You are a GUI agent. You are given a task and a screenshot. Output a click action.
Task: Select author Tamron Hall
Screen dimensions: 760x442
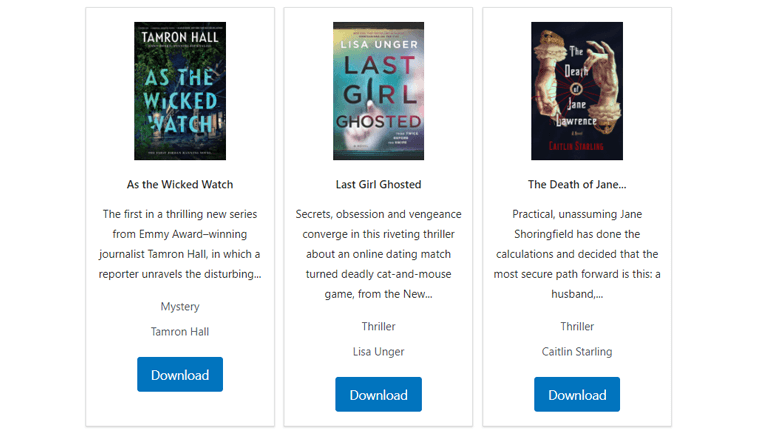pyautogui.click(x=180, y=332)
